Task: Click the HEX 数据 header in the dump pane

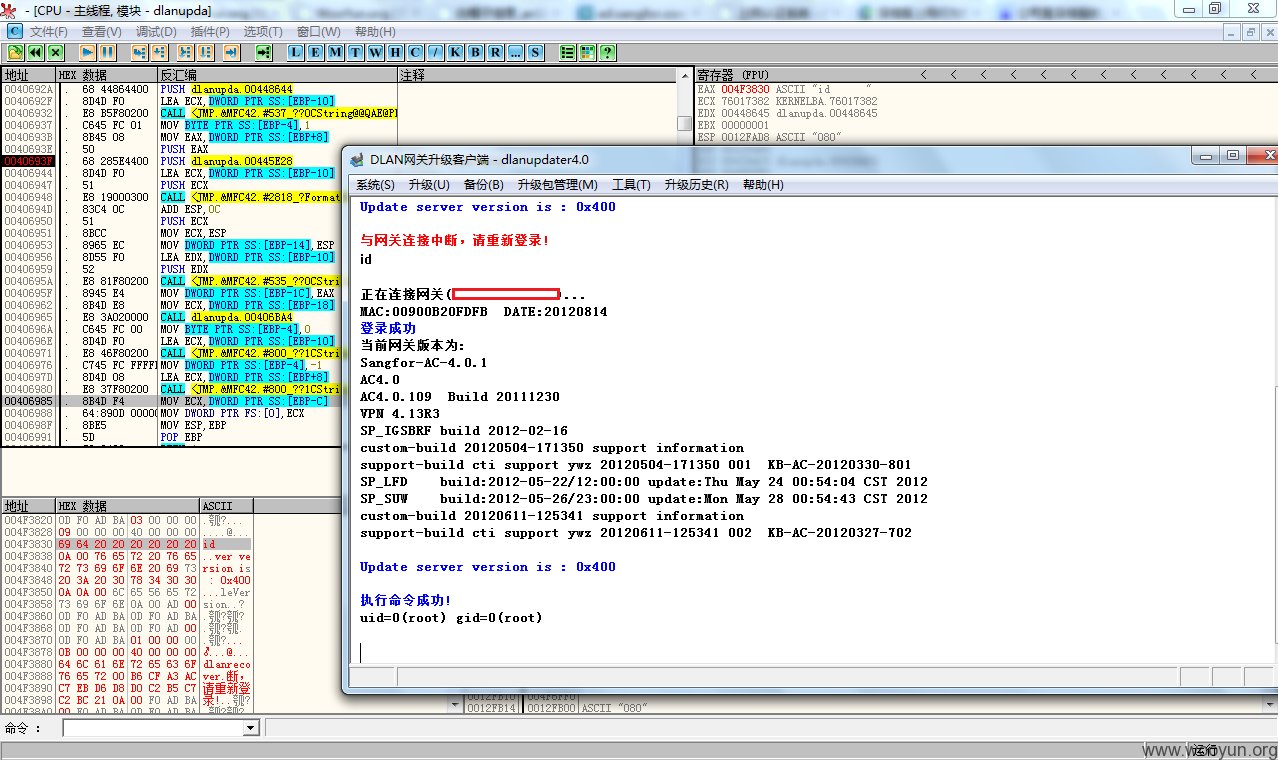Action: tap(127, 506)
